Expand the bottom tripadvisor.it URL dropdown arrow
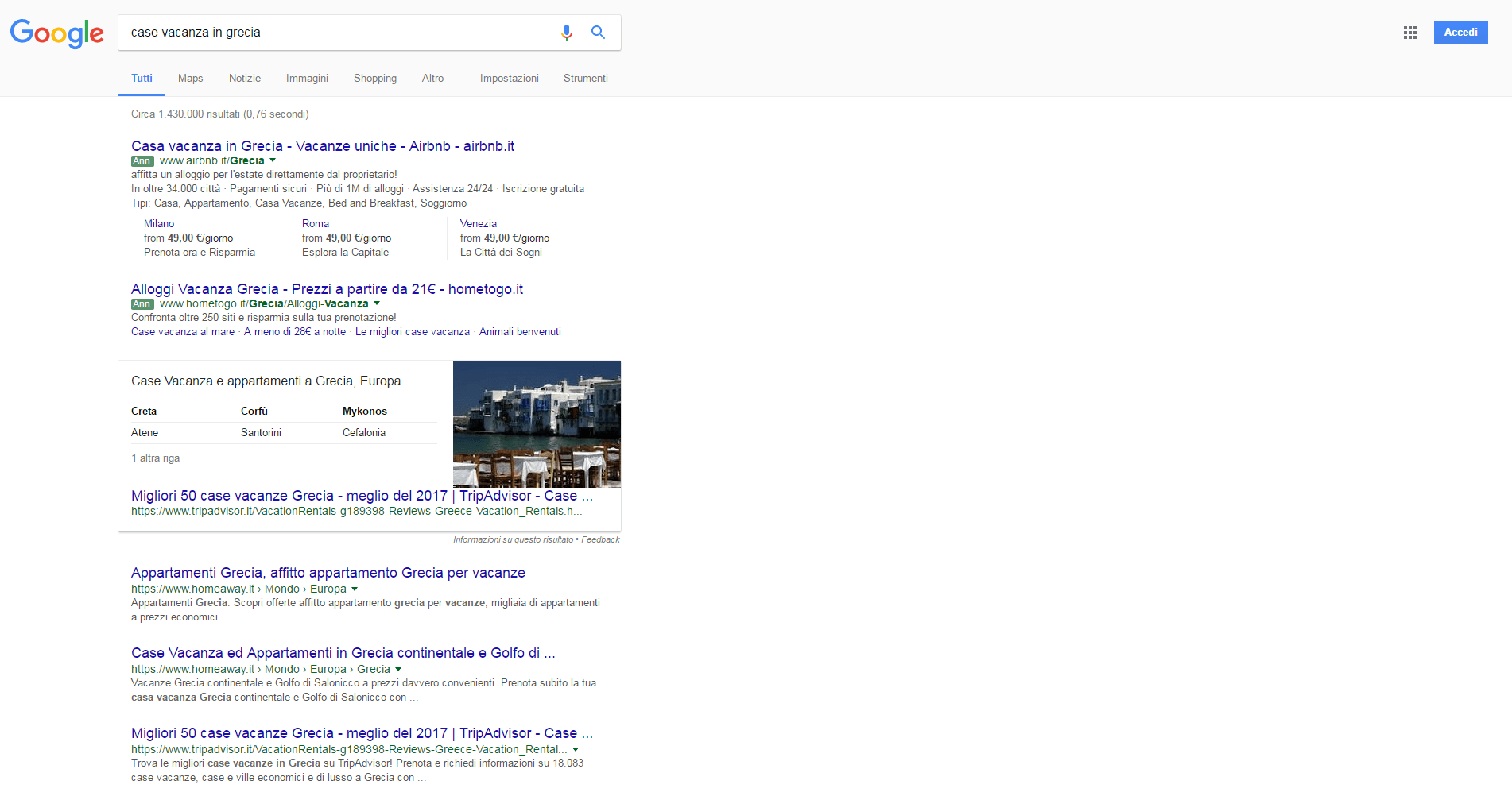The height and width of the screenshot is (804, 1512). click(576, 749)
